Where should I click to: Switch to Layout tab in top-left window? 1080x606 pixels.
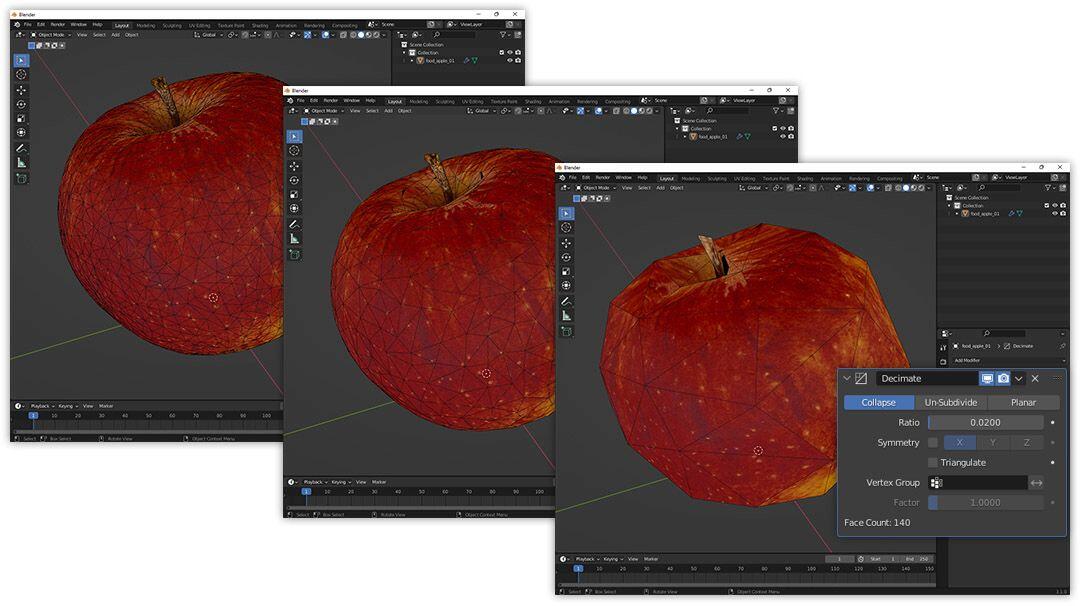coord(122,25)
